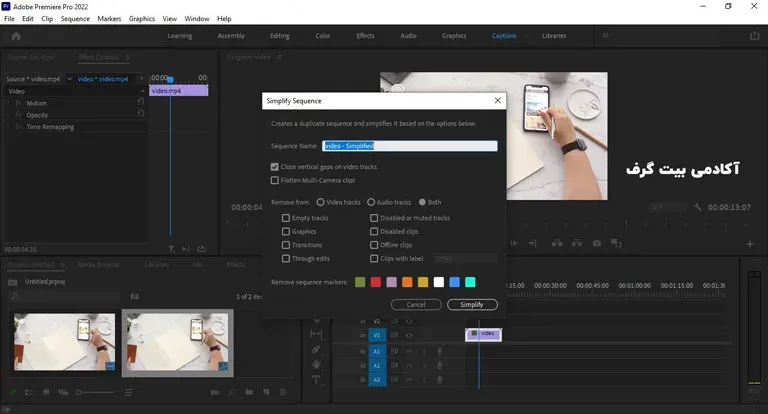Switch Project panel to Icon View

pyautogui.click(x=46, y=392)
